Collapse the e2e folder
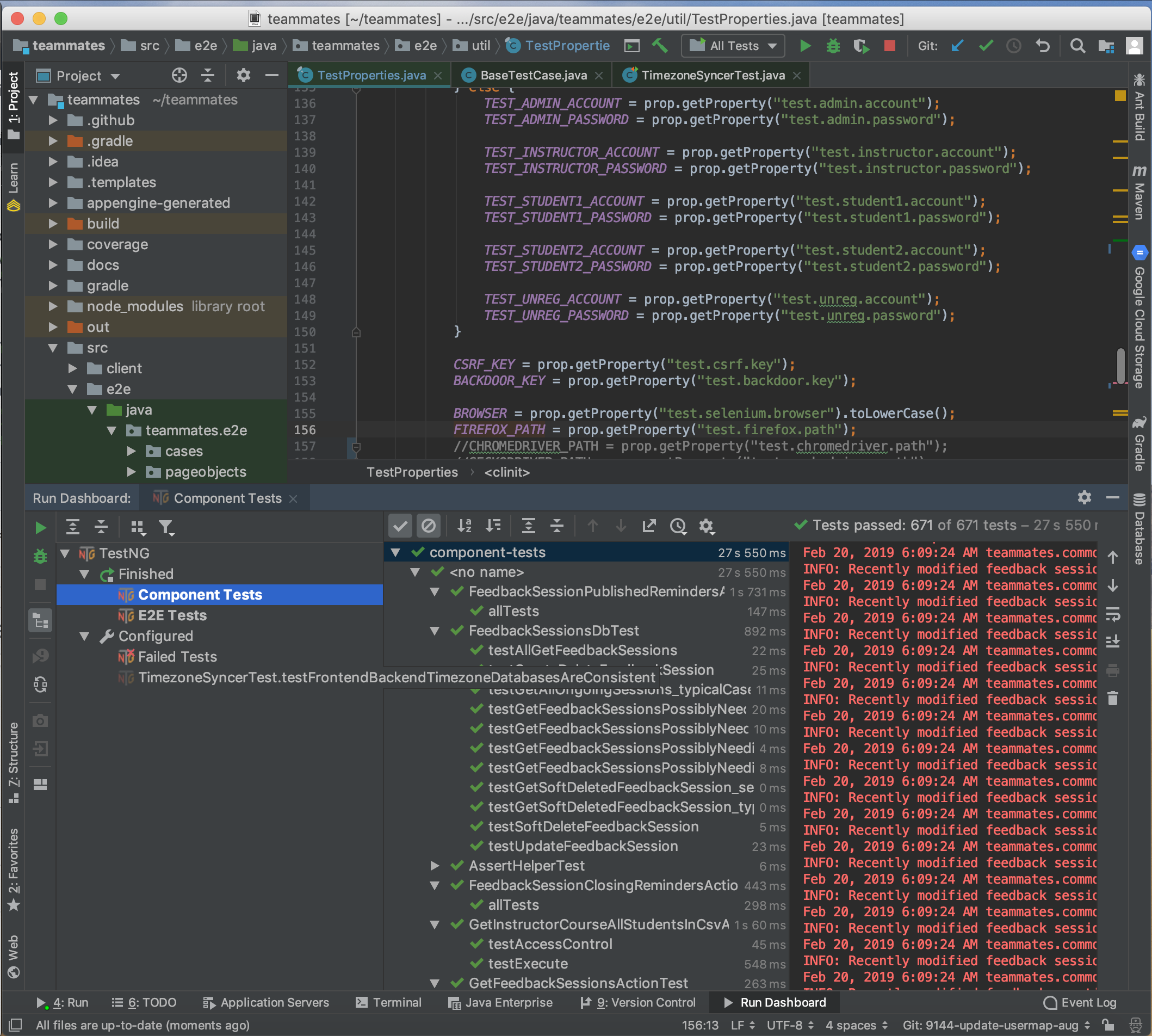The width and height of the screenshot is (1152, 1036). [73, 389]
